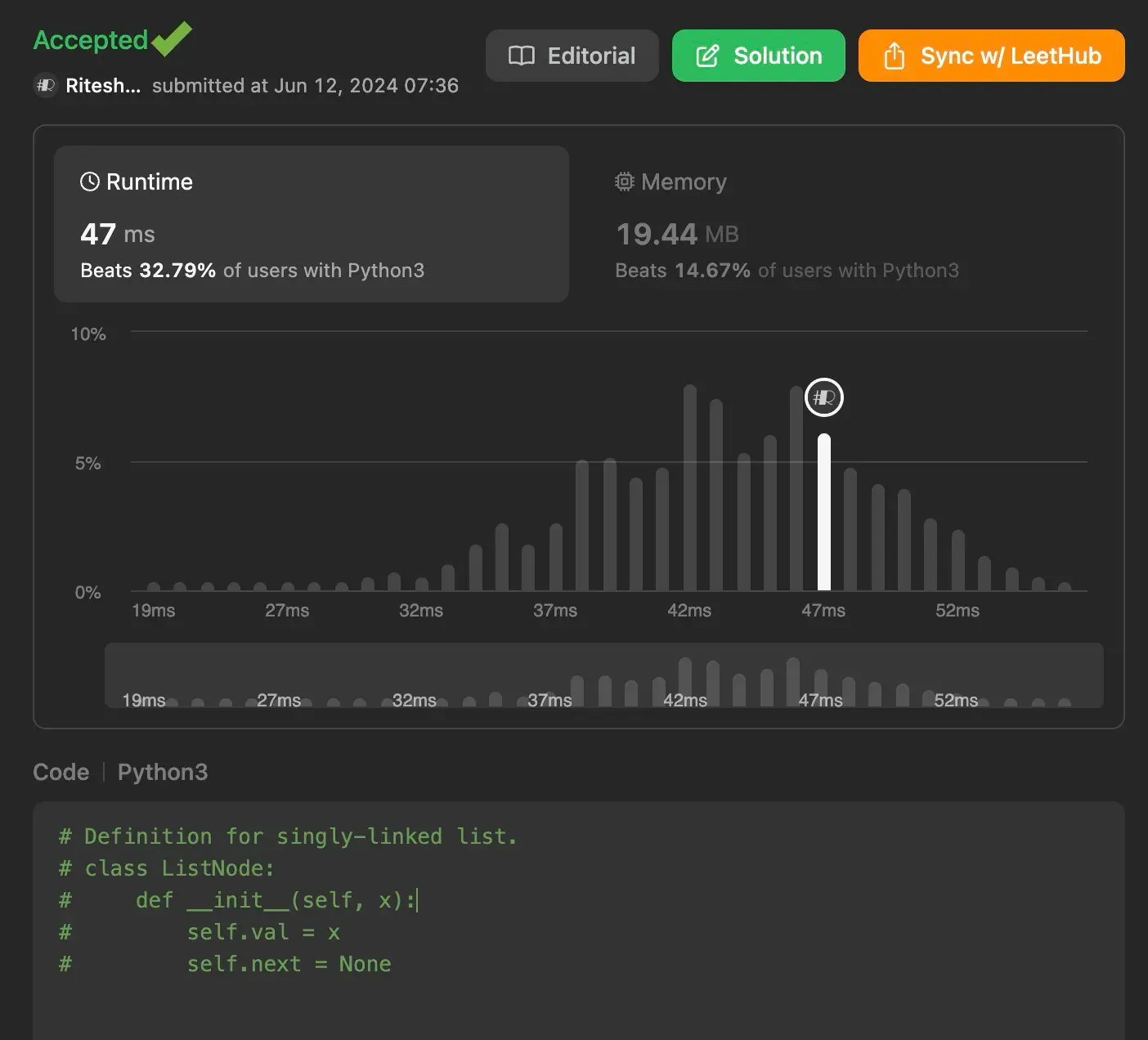Click the upload icon on Sync w/ LeetHub
Screen dimensions: 1148x1040
click(x=893, y=56)
